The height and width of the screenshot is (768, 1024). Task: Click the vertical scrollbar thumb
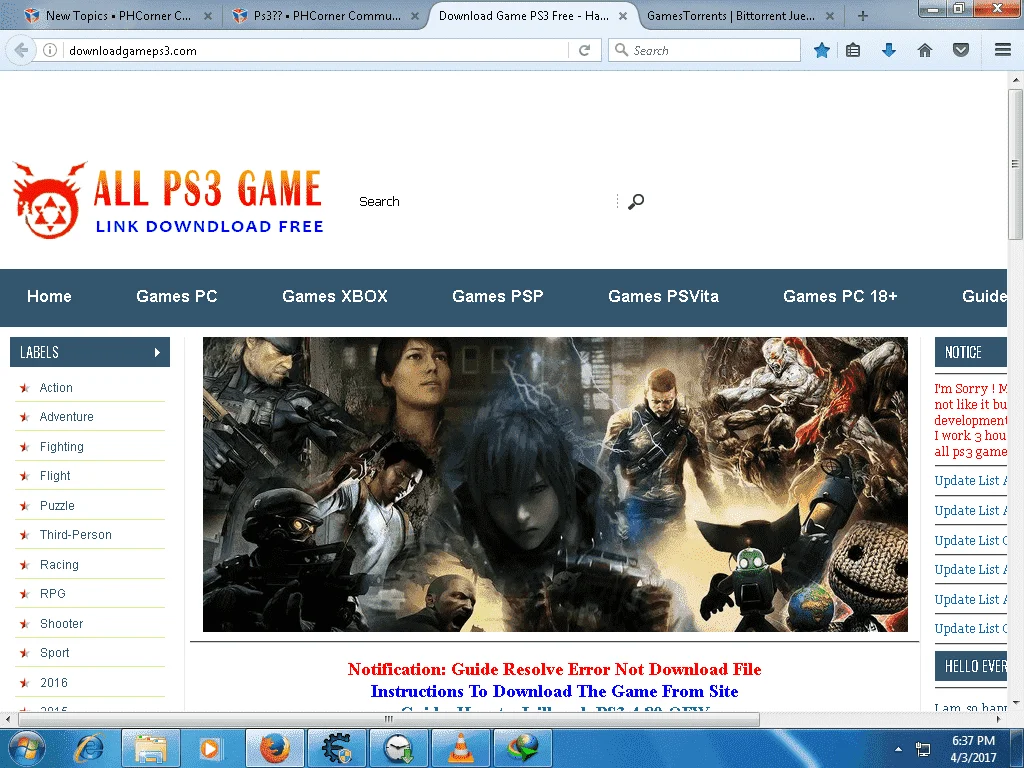1015,163
